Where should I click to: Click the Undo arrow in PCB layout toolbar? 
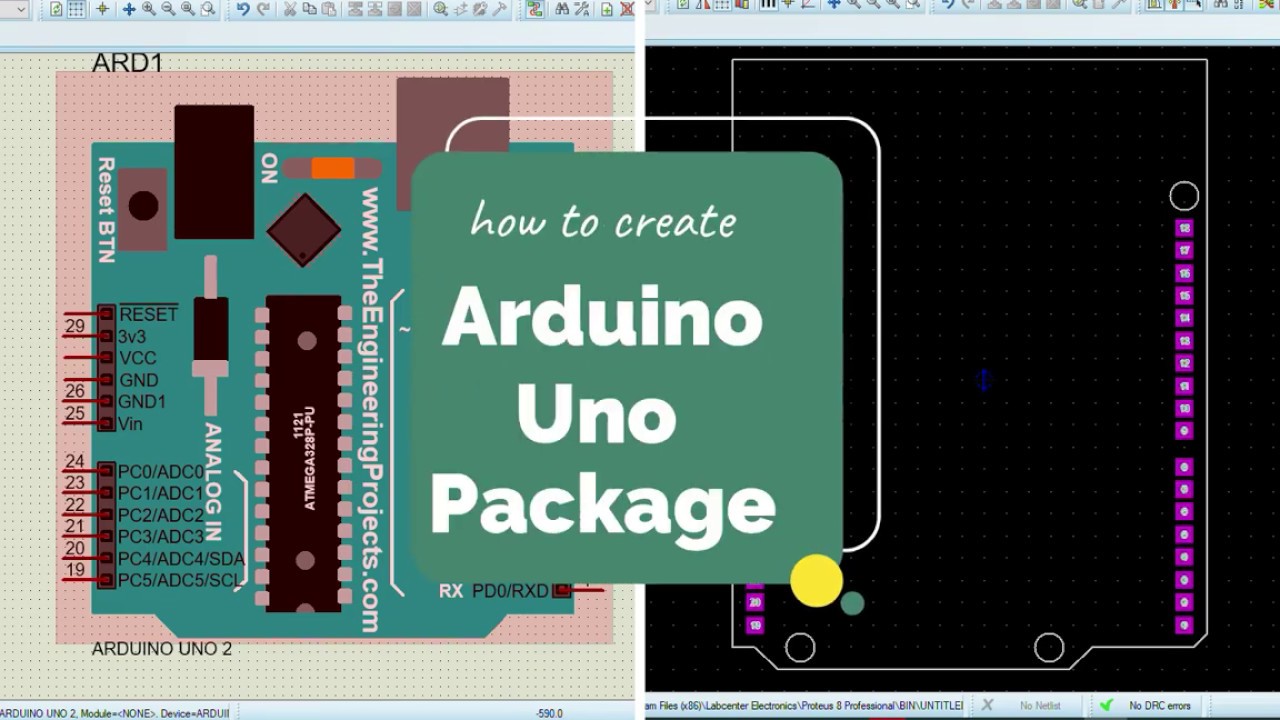click(949, 5)
